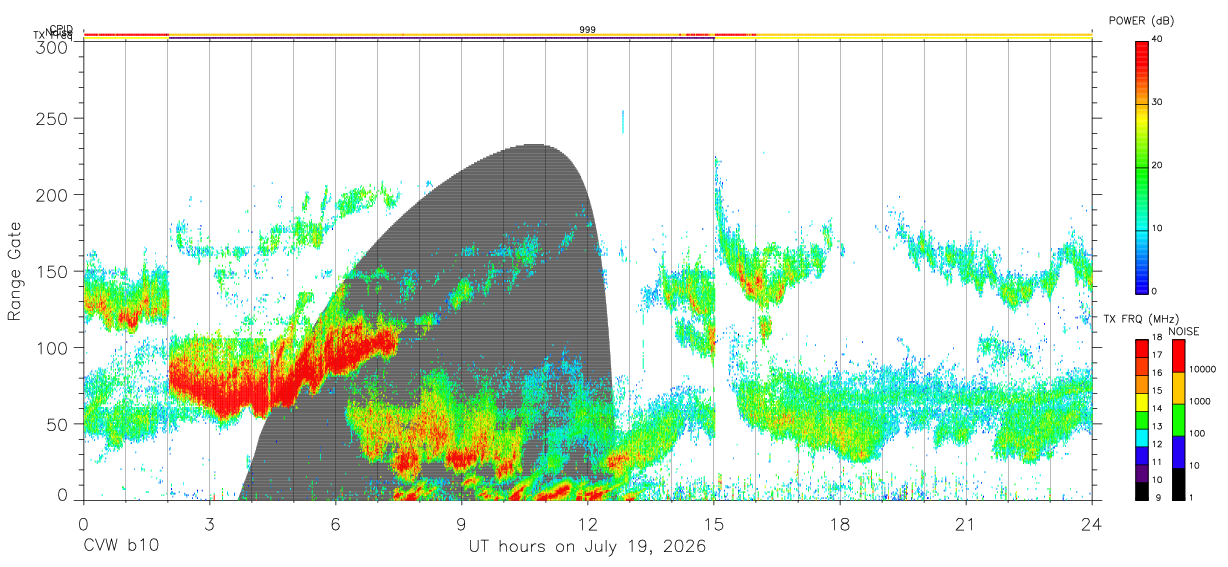Click the 200 range gate tick label
The height and width of the screenshot is (567, 1228).
coord(52,194)
